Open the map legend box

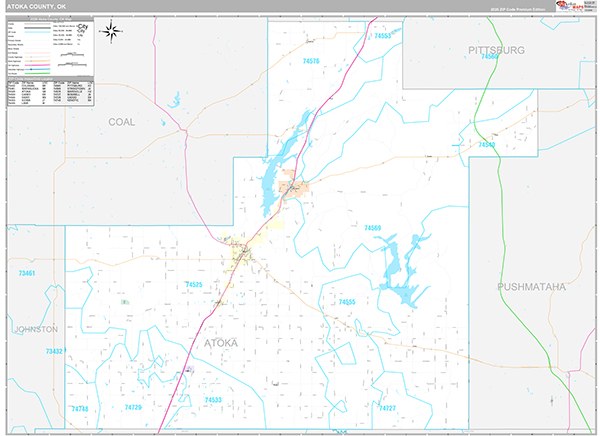click(x=51, y=48)
